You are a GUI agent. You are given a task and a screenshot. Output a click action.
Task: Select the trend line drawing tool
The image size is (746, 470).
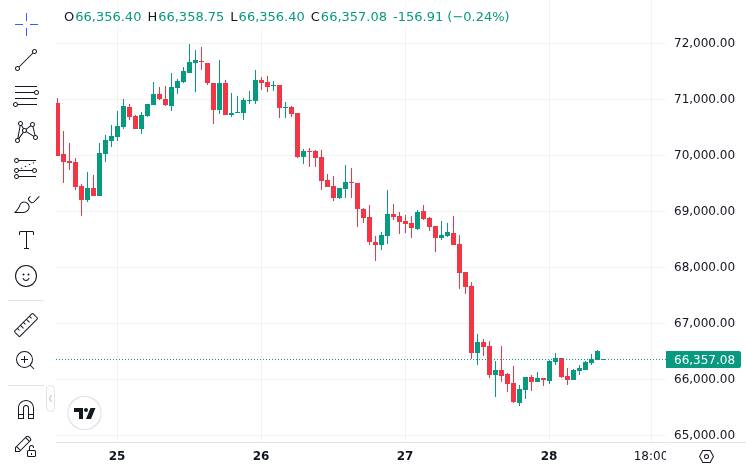pyautogui.click(x=26, y=60)
